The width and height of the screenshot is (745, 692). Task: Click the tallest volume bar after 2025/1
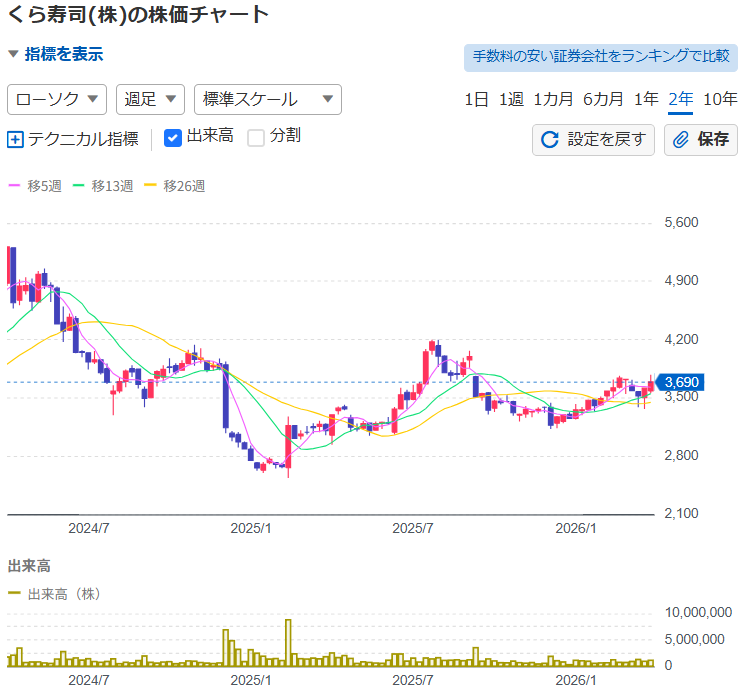288,642
